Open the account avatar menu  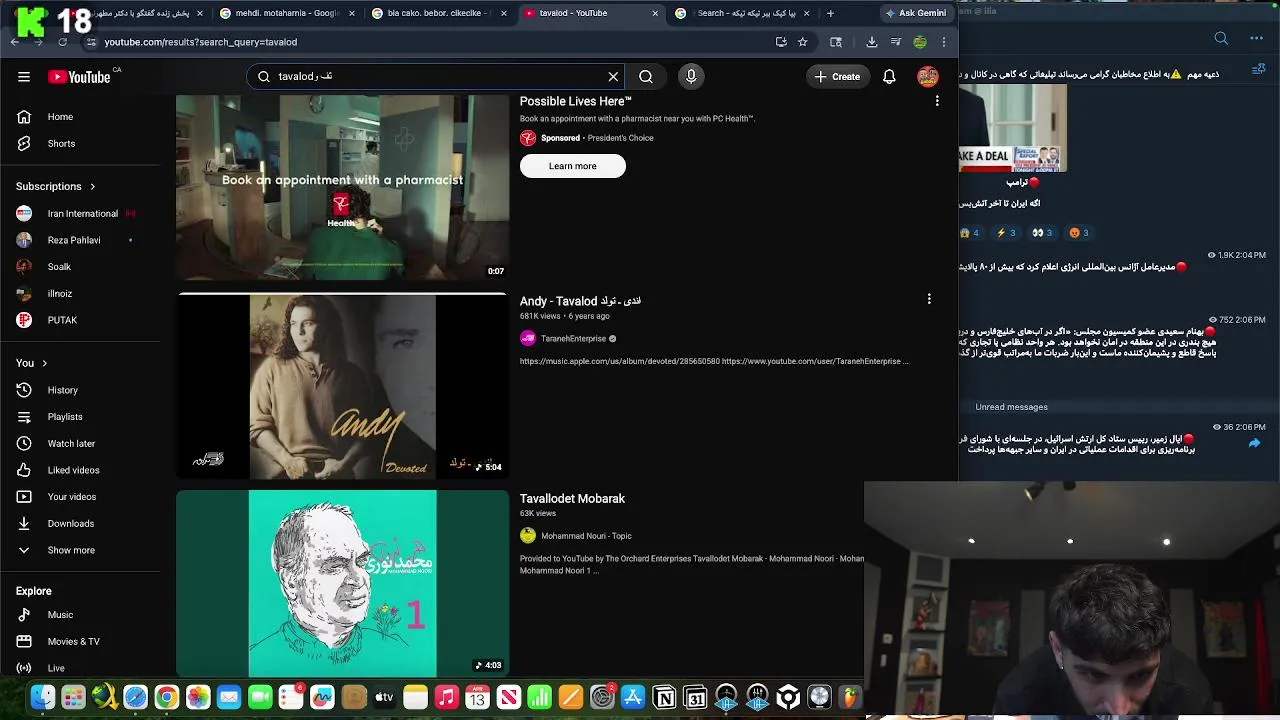928,77
